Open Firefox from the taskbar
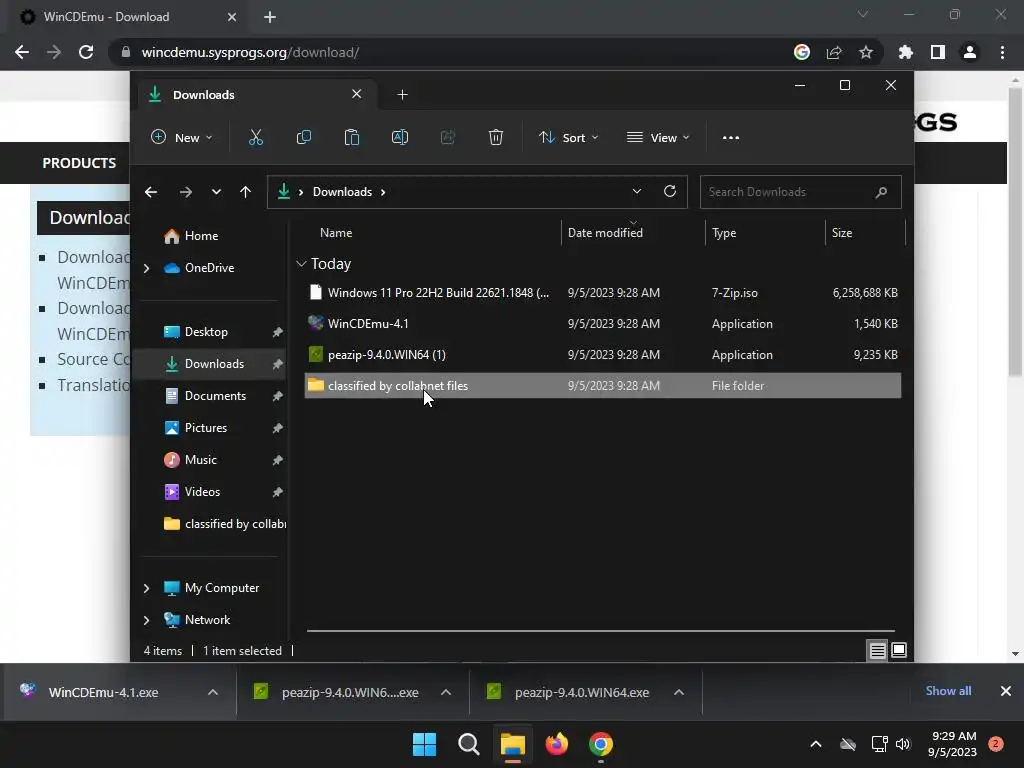This screenshot has height=768, width=1024. click(x=556, y=744)
